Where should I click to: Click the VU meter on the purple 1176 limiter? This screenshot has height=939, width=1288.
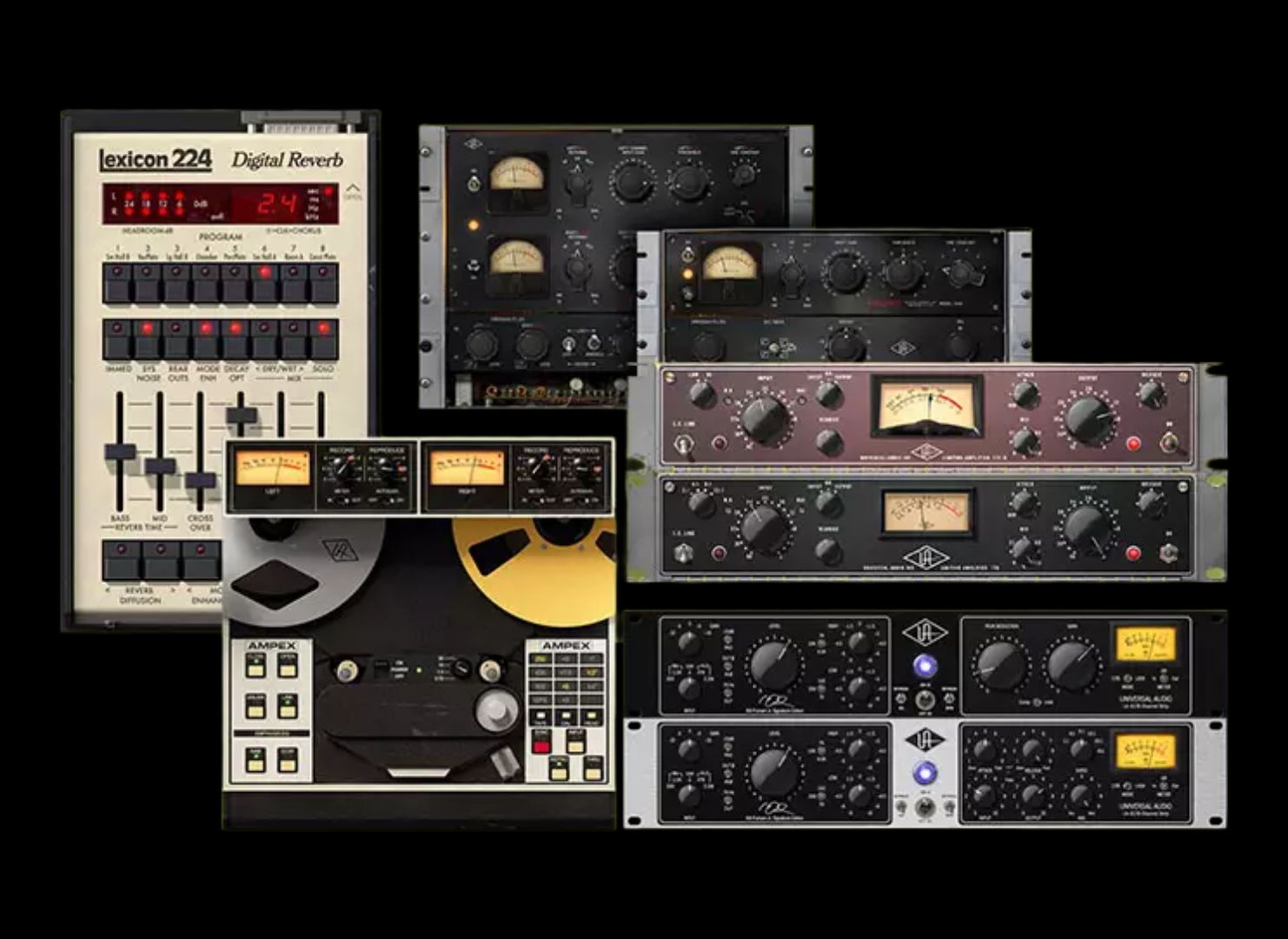pyautogui.click(x=927, y=404)
